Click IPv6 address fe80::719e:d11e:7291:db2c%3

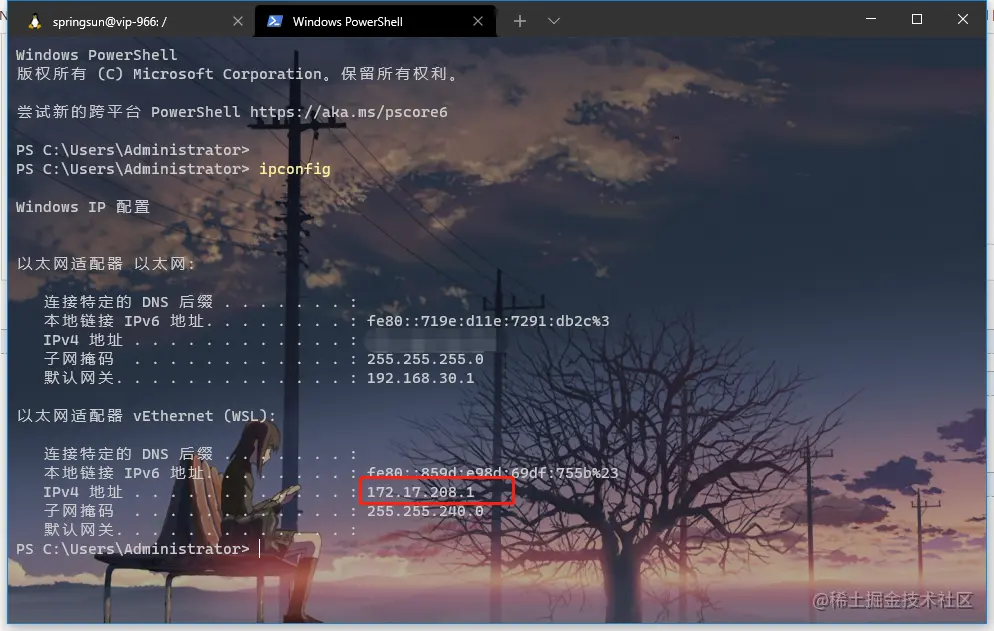(488, 321)
